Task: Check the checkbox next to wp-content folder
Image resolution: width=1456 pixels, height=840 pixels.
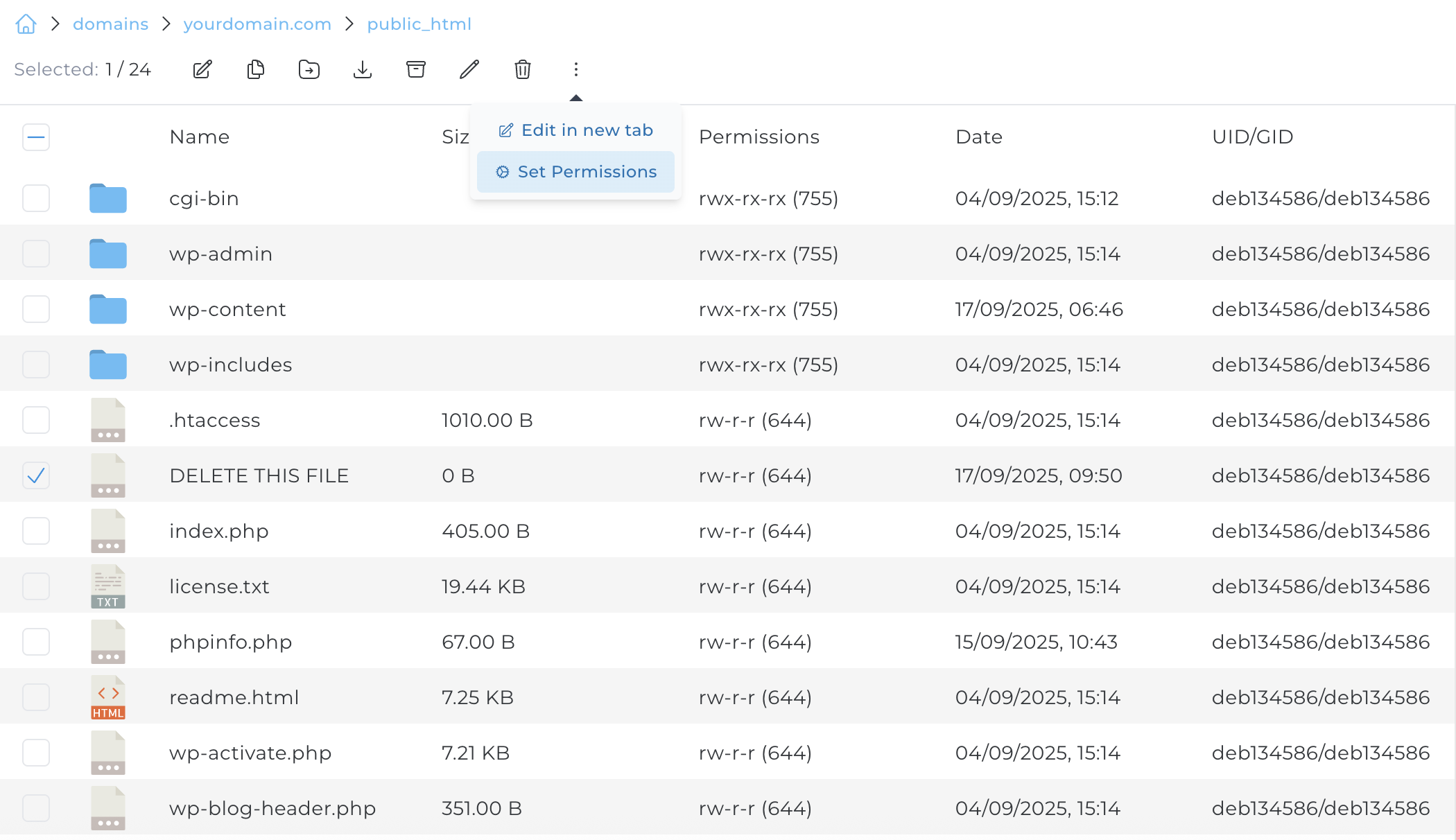Action: coord(35,309)
